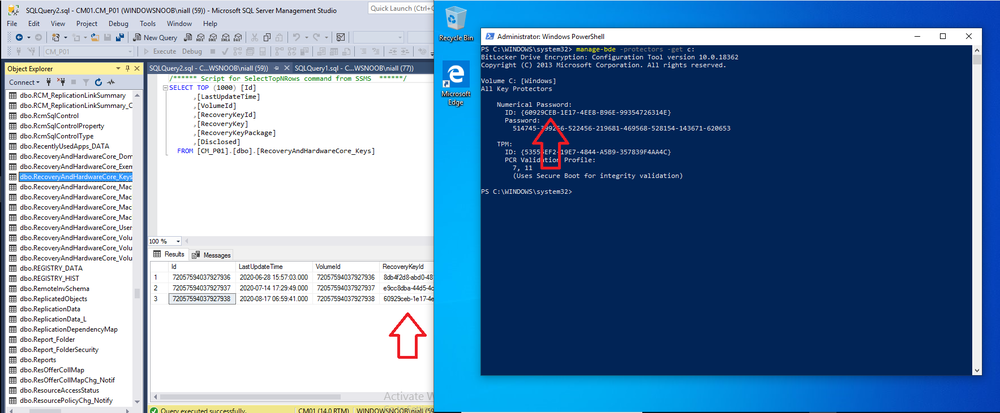Viewport: 1000px width, 413px height.
Task: Switch to the Messages tab
Action: coord(212,254)
